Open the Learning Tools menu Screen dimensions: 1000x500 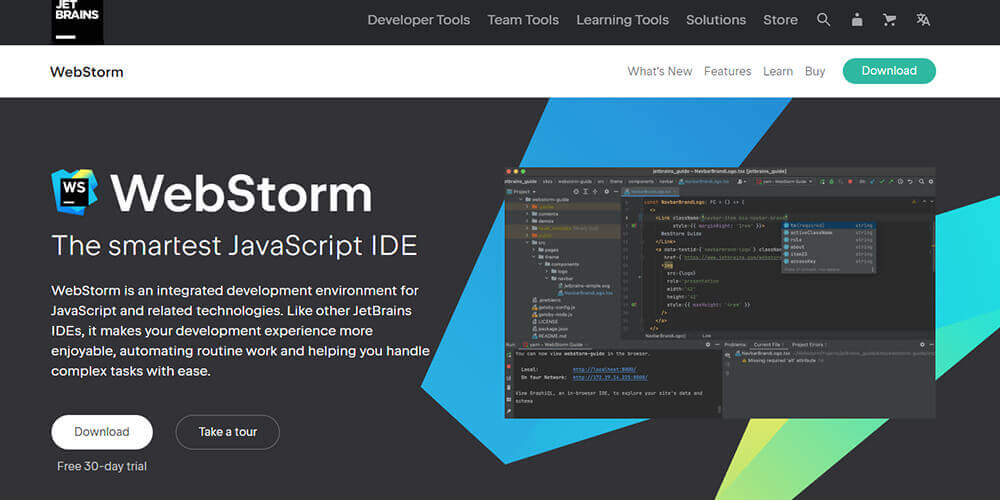(x=622, y=20)
